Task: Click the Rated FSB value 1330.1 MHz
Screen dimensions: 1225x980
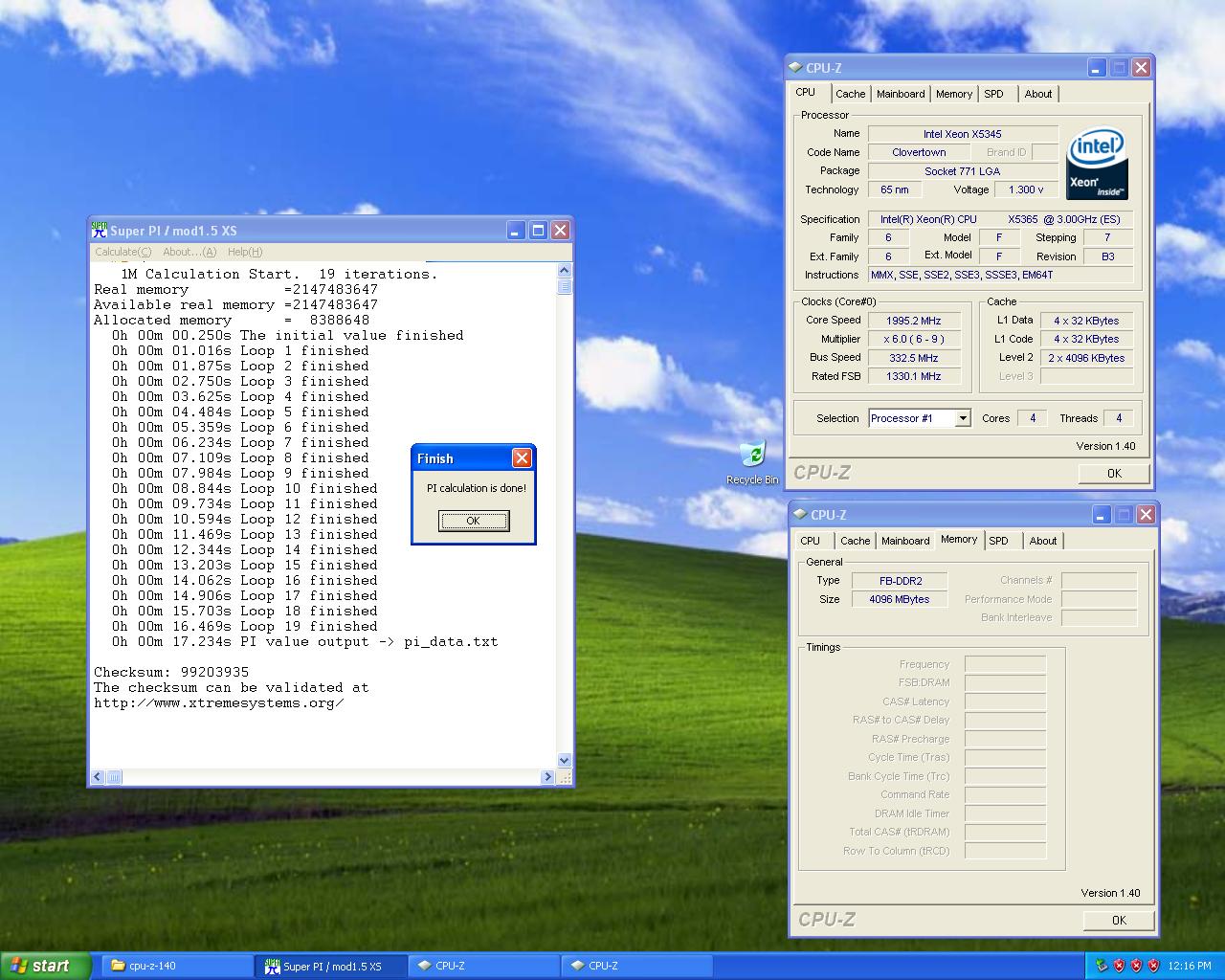Action: coord(913,376)
